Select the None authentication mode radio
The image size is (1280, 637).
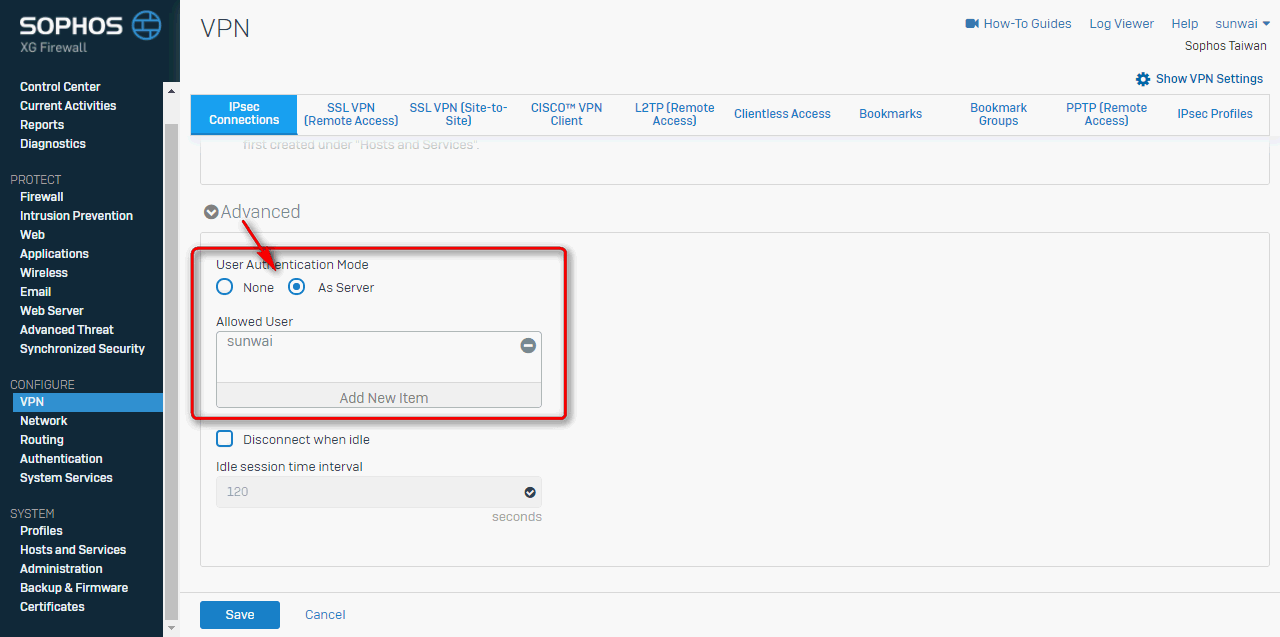coord(225,287)
